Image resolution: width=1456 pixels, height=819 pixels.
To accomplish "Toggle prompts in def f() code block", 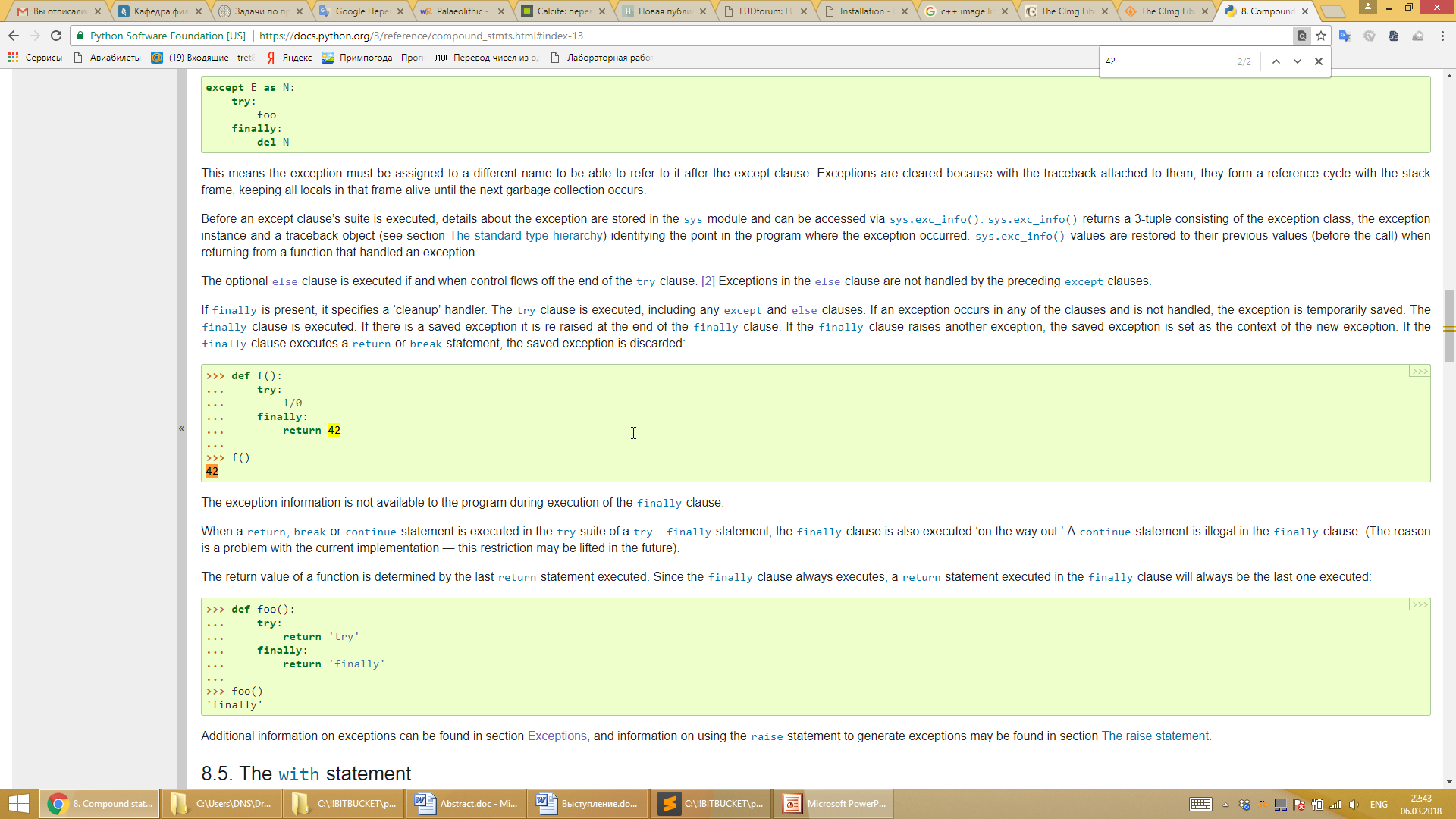I will click(1419, 371).
